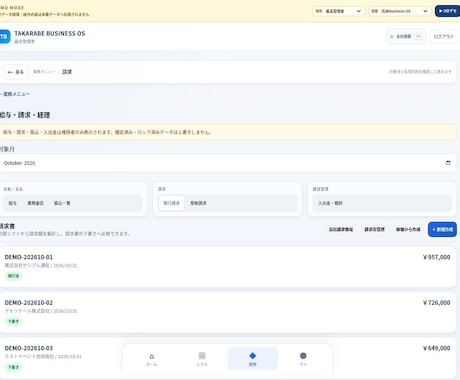460x380 pixels.
Task: Click the TB logo icon
Action: coord(4,36)
